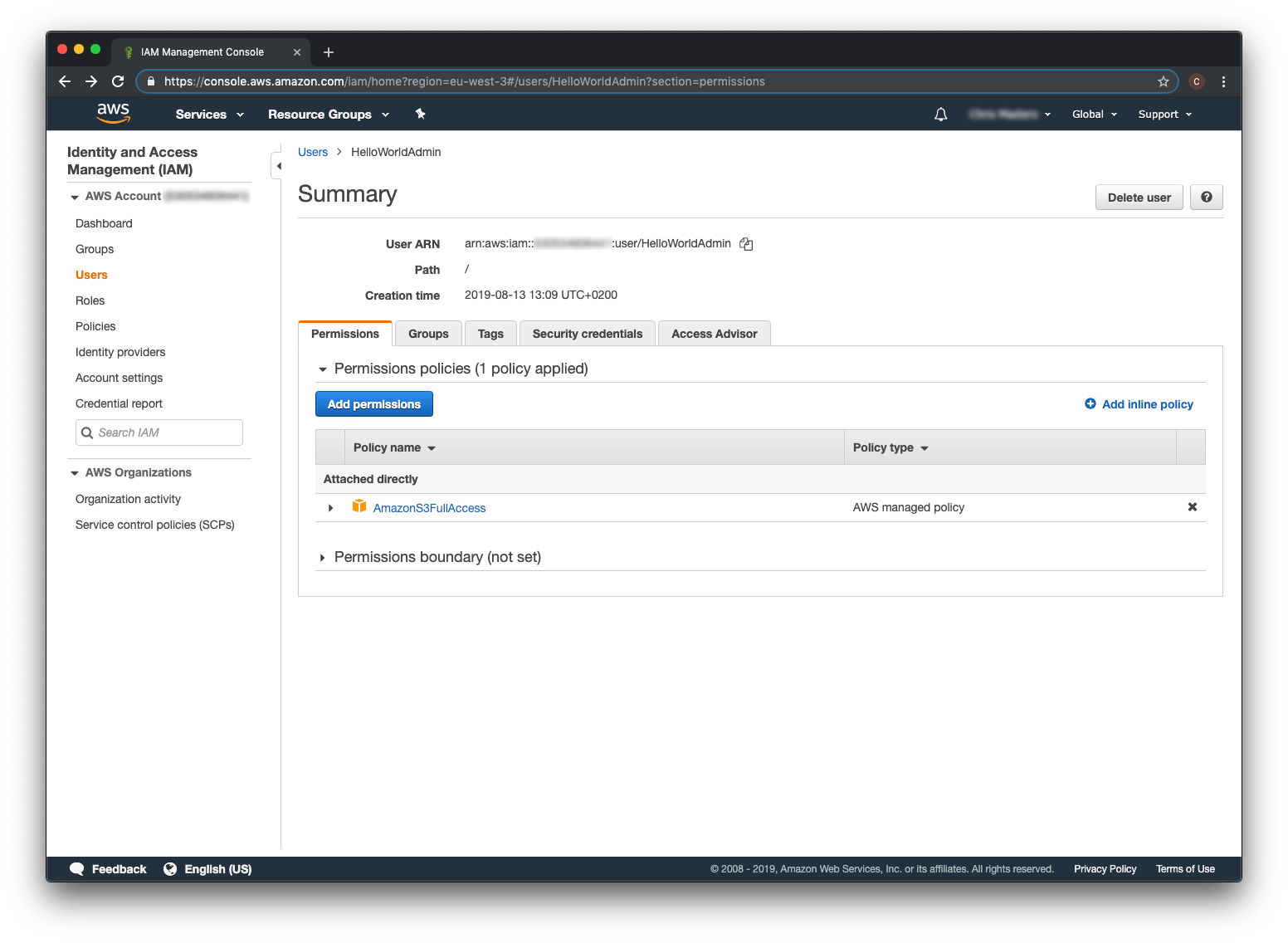Click the Feedback speech bubble icon

point(77,869)
